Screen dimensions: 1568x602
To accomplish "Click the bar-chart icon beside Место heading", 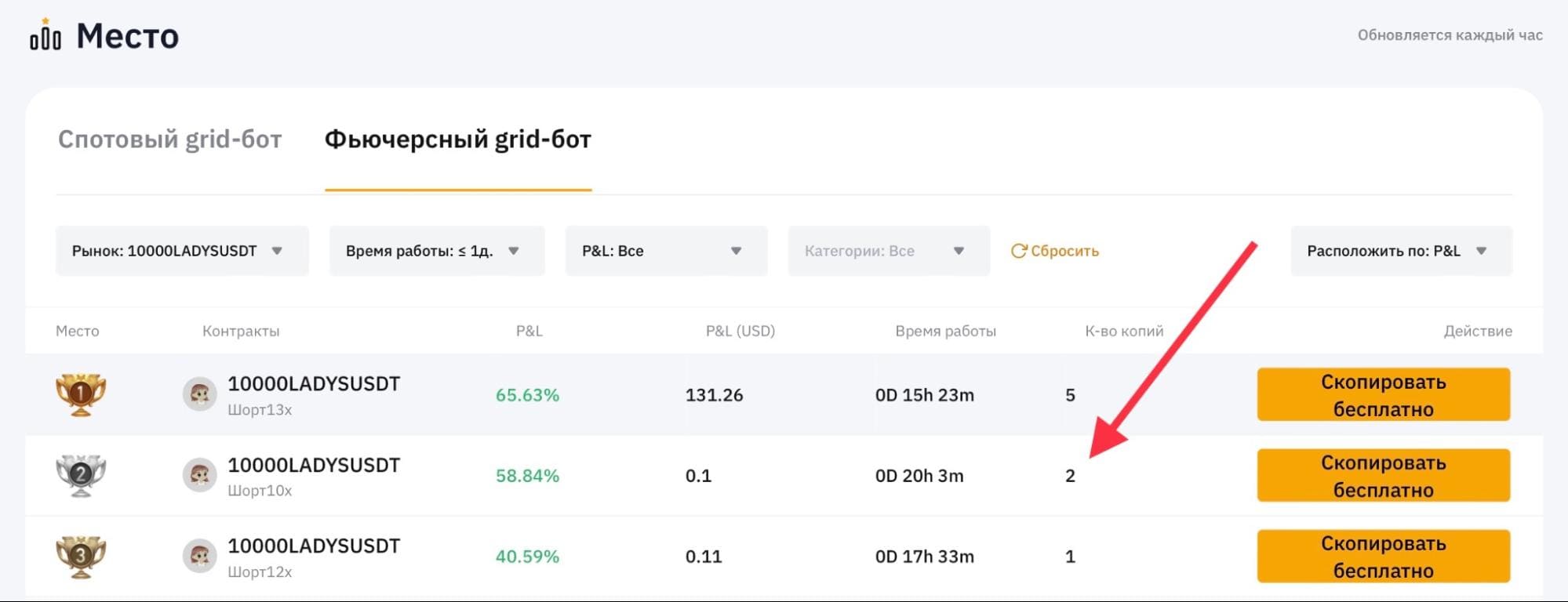I will tap(45, 34).
